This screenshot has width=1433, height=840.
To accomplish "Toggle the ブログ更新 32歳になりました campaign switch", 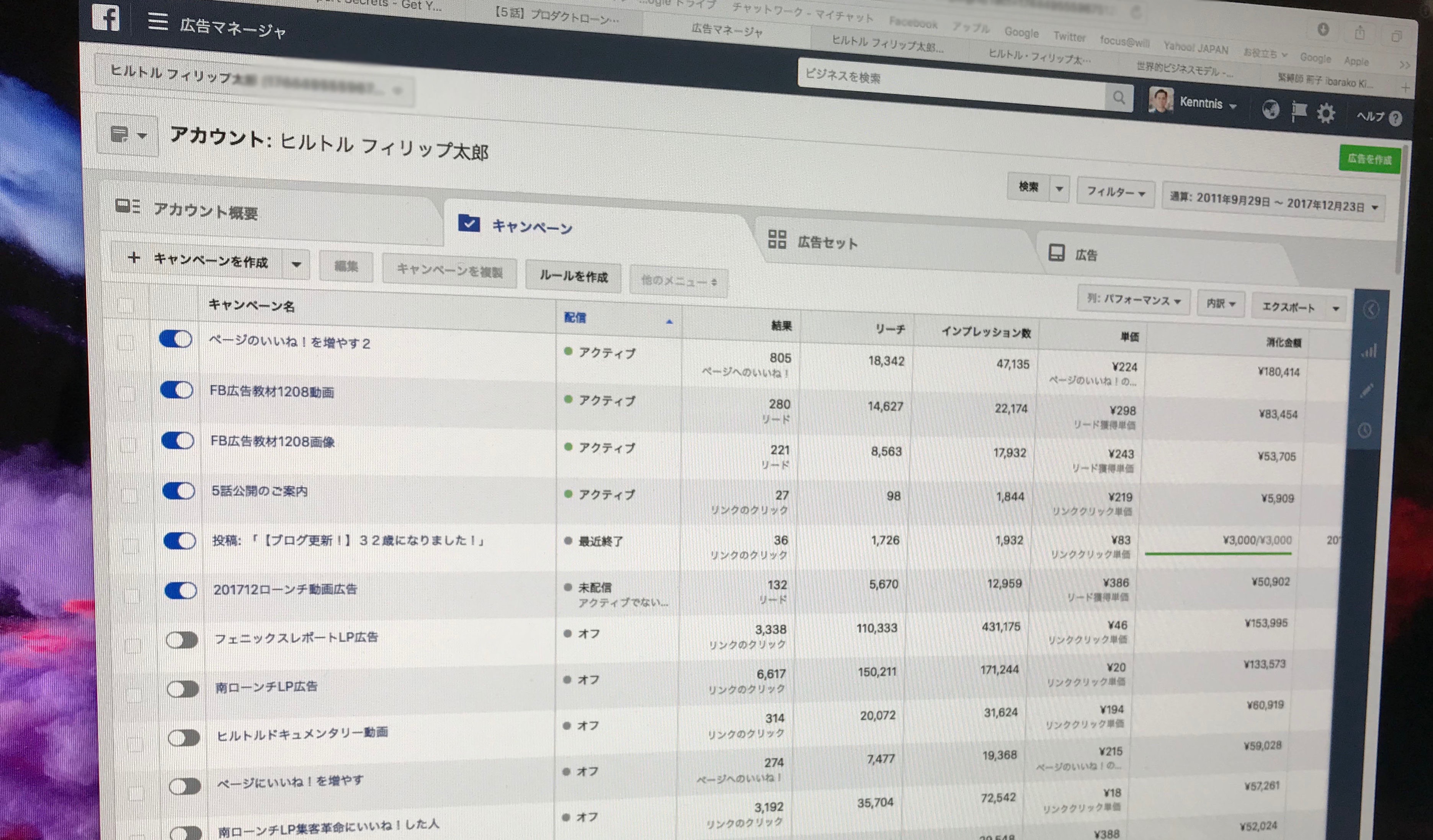I will (180, 540).
